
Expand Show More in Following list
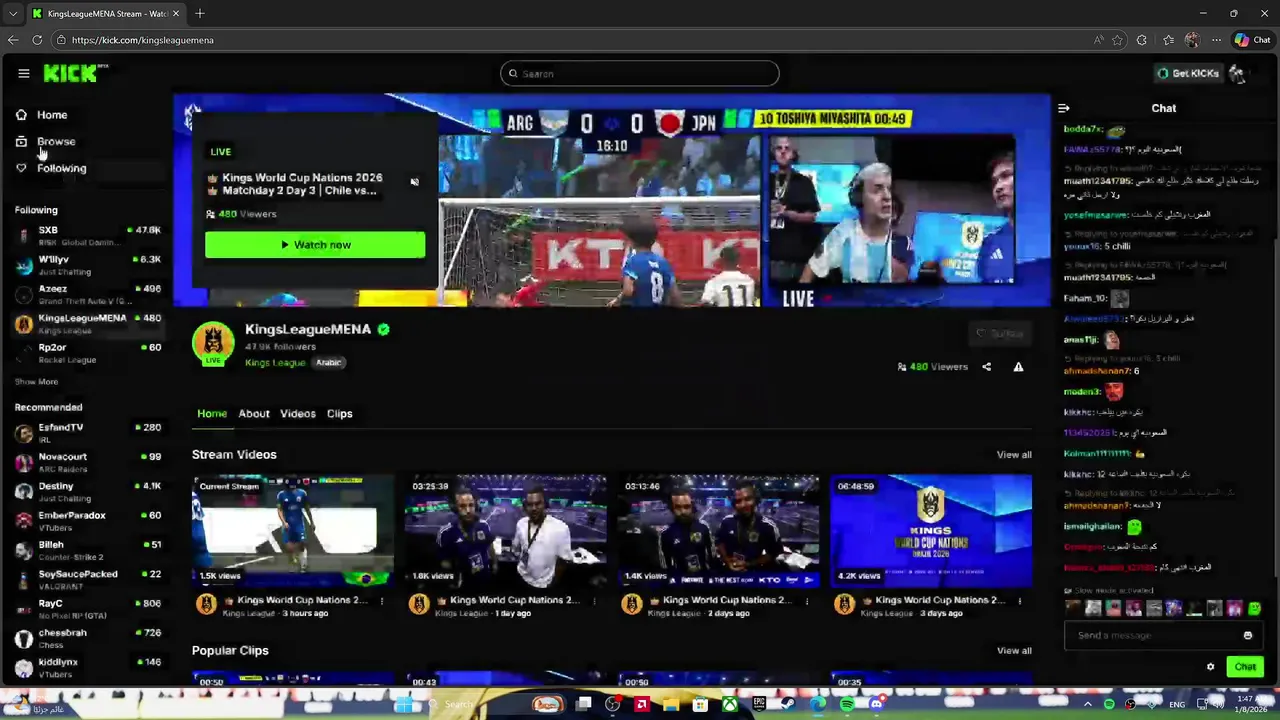click(36, 382)
